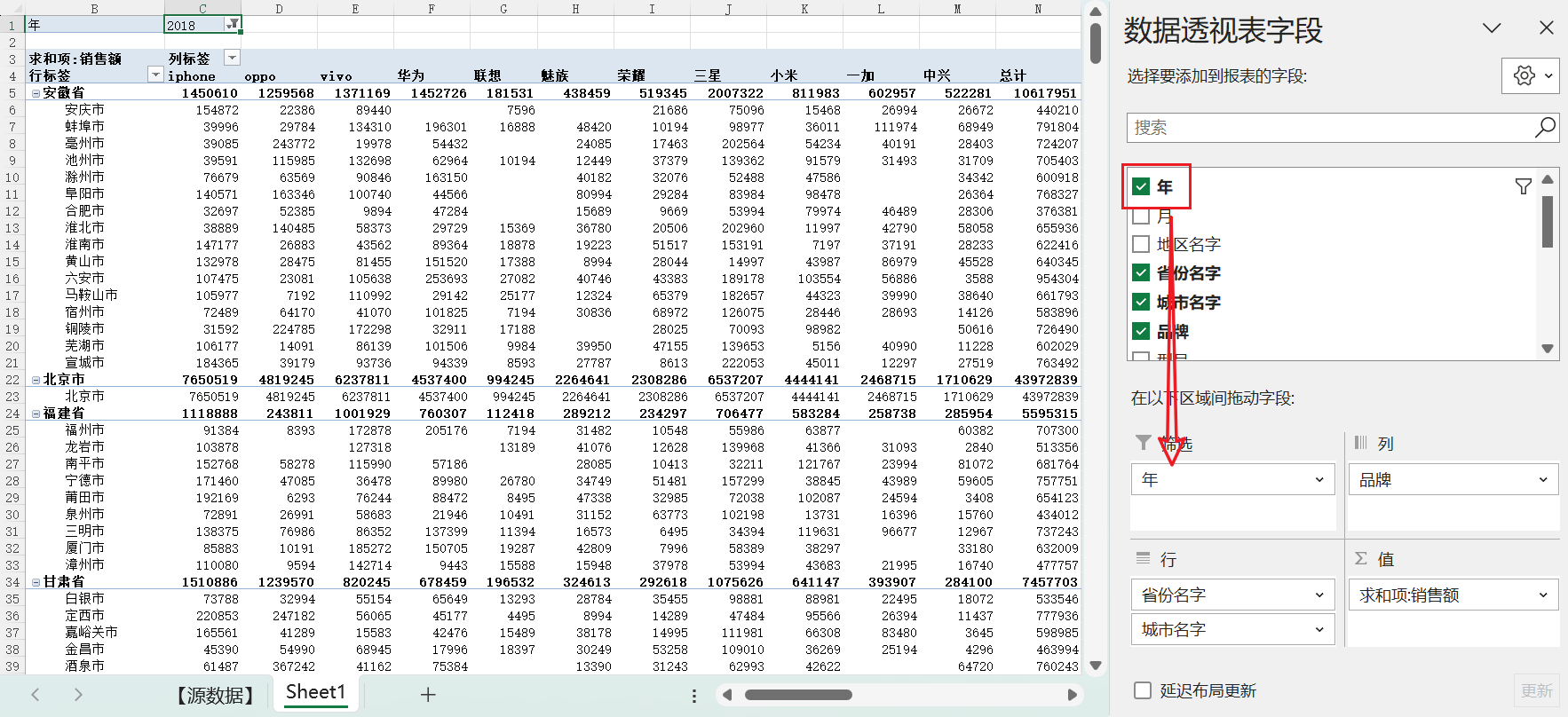Select the 厦门市 row cell

click(95, 548)
